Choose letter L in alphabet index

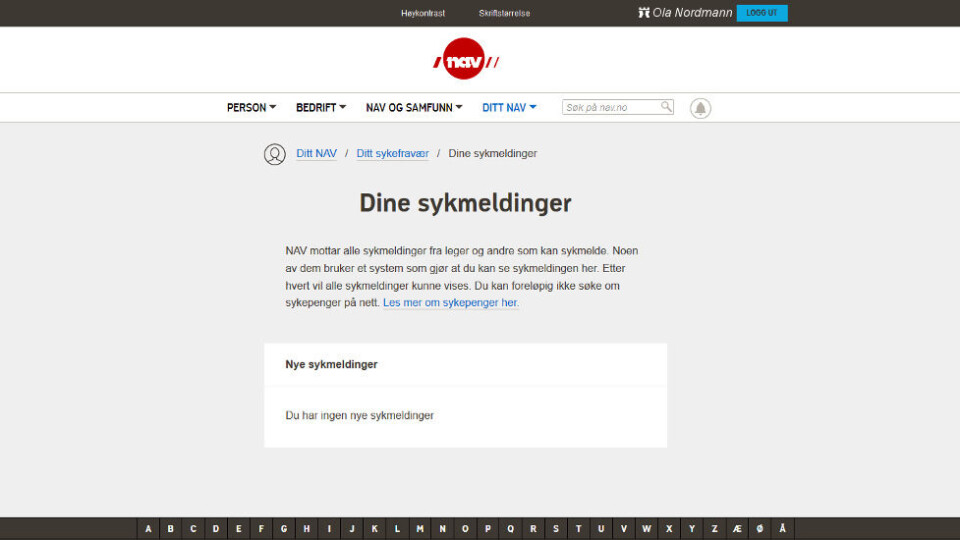pos(397,528)
